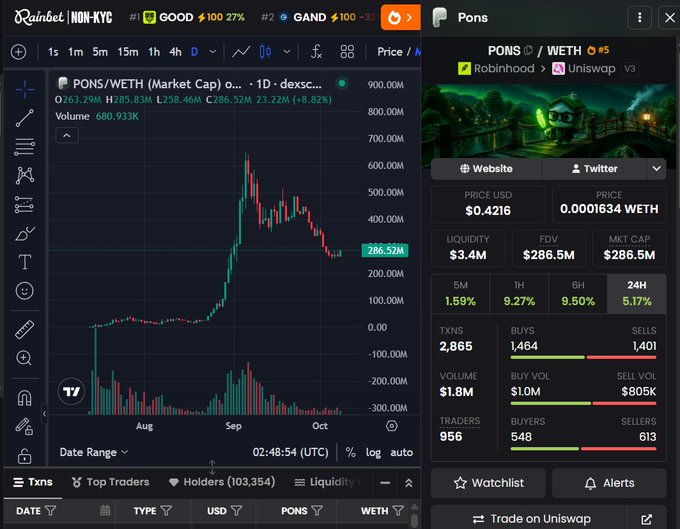Open the indicators fx menu

coord(316,52)
